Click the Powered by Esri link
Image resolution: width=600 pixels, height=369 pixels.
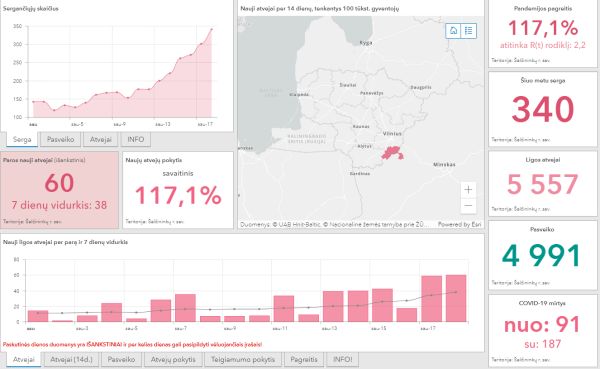point(459,224)
